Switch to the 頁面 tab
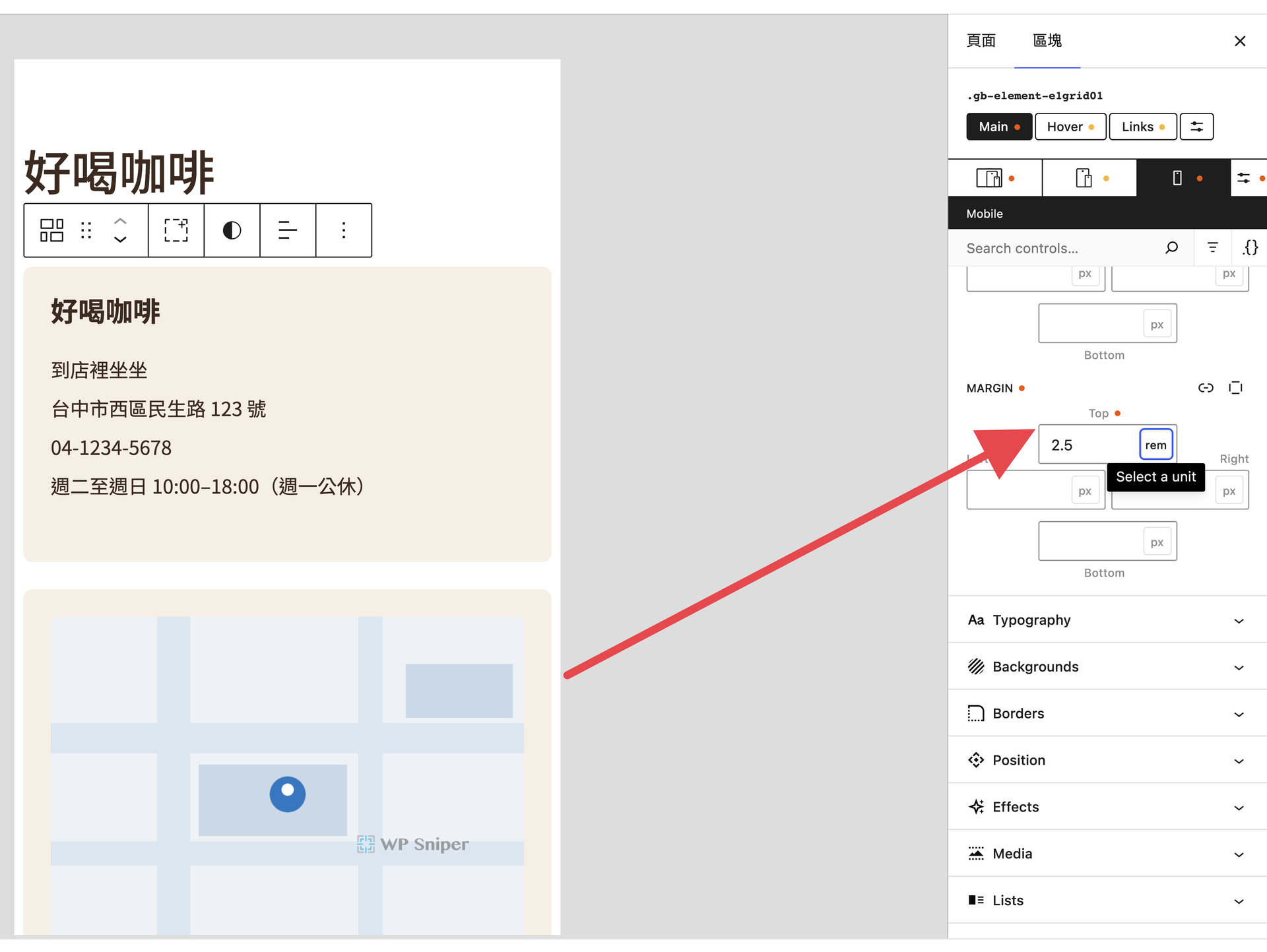Image resolution: width=1267 pixels, height=952 pixels. (981, 41)
